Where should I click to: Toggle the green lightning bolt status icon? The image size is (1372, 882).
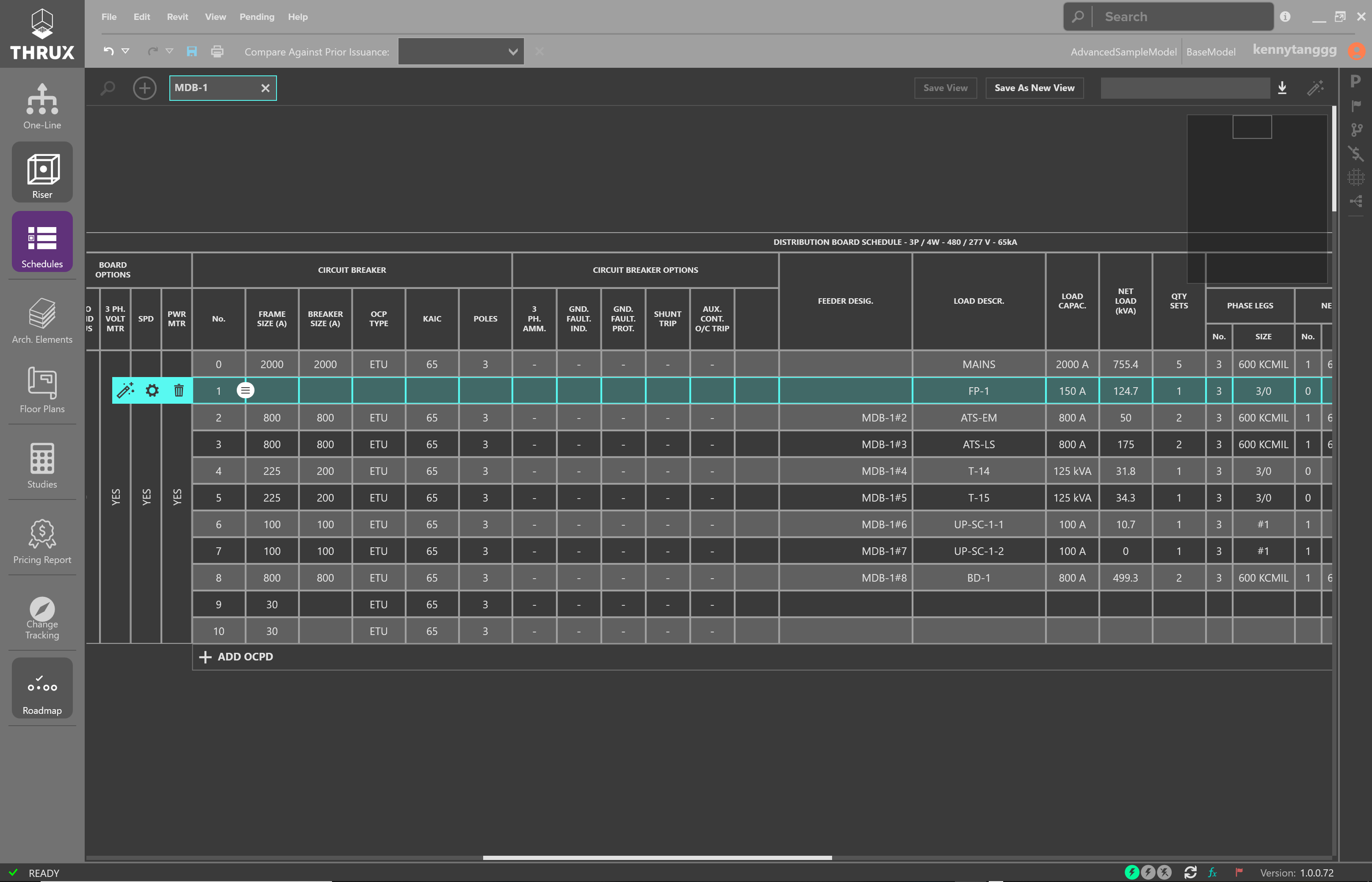click(1131, 872)
